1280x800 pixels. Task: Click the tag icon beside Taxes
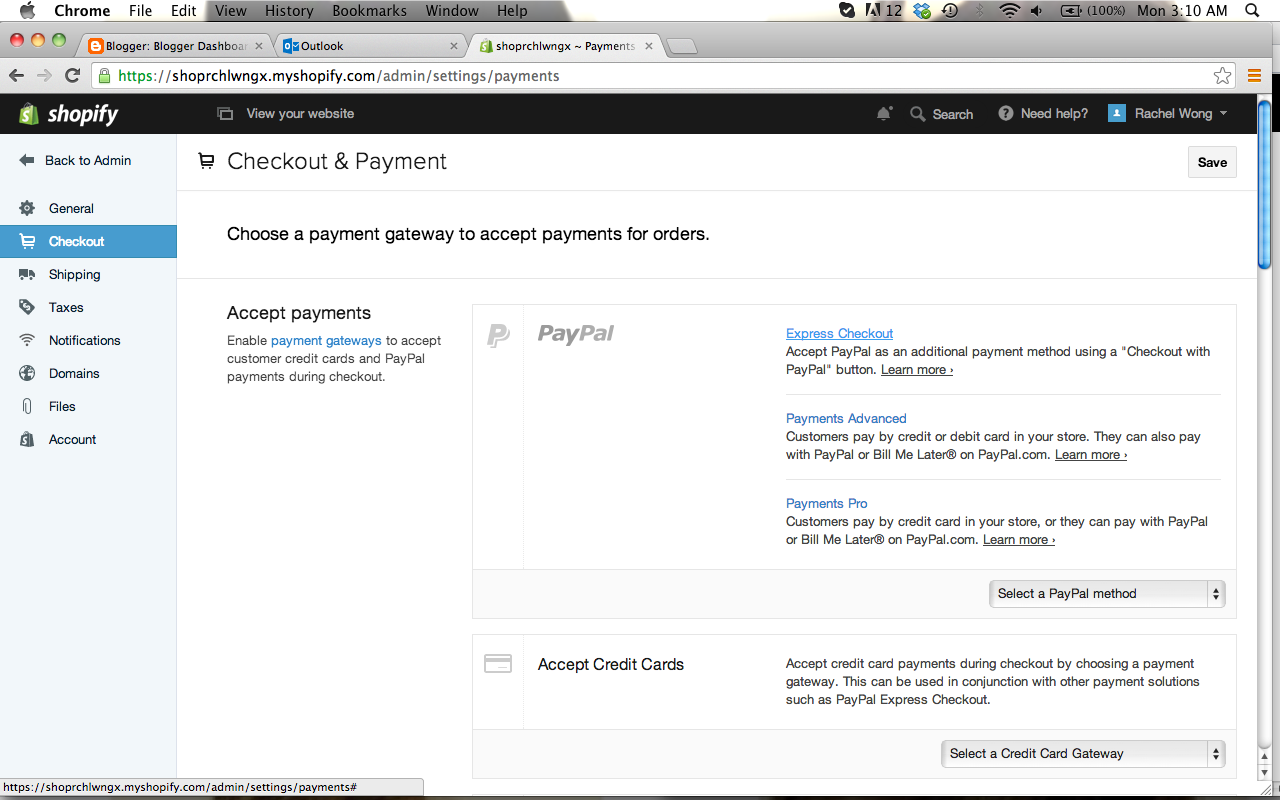click(x=27, y=307)
